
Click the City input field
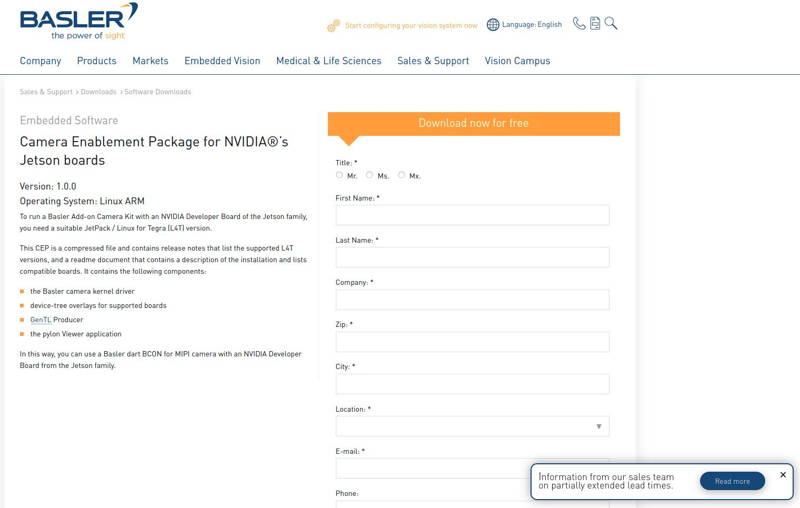(x=472, y=384)
